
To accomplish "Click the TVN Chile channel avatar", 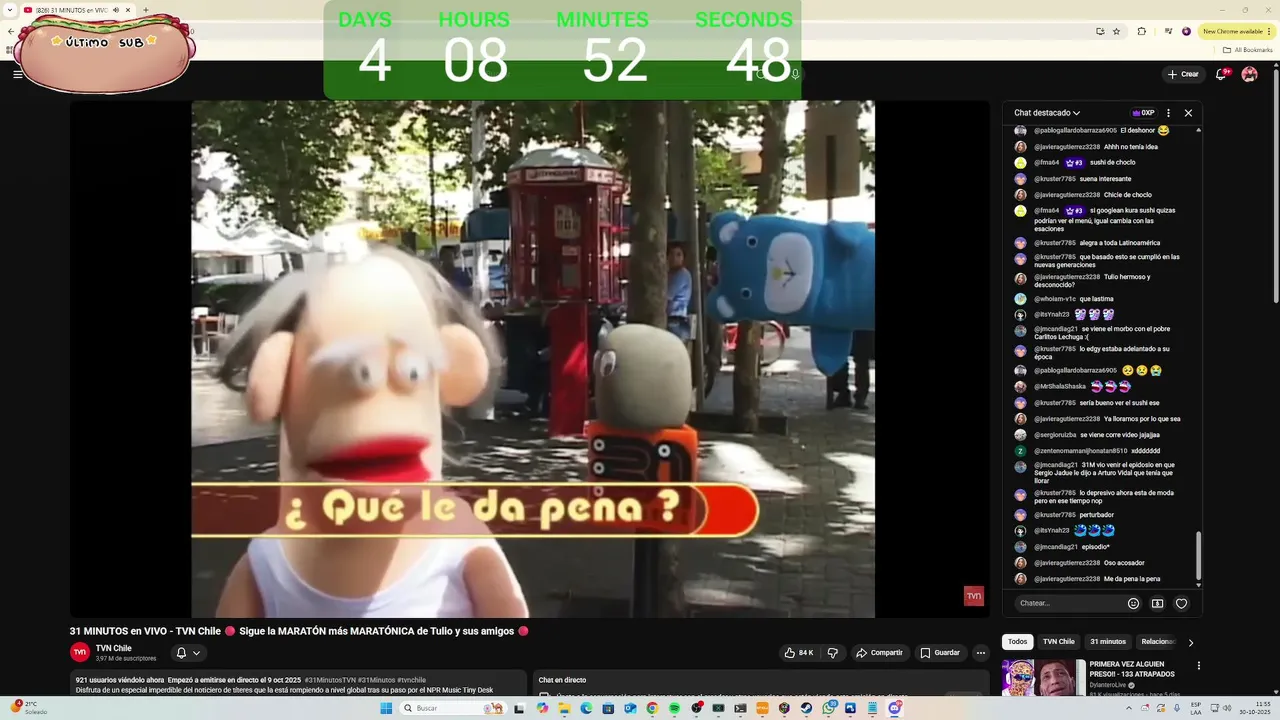I will pos(80,652).
